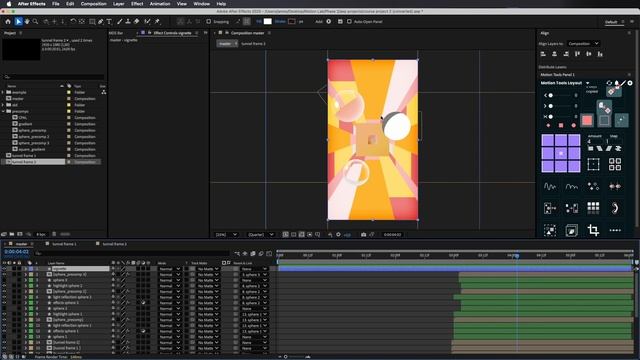Open the File menu
This screenshot has height=360, width=640.
[x=56, y=4]
